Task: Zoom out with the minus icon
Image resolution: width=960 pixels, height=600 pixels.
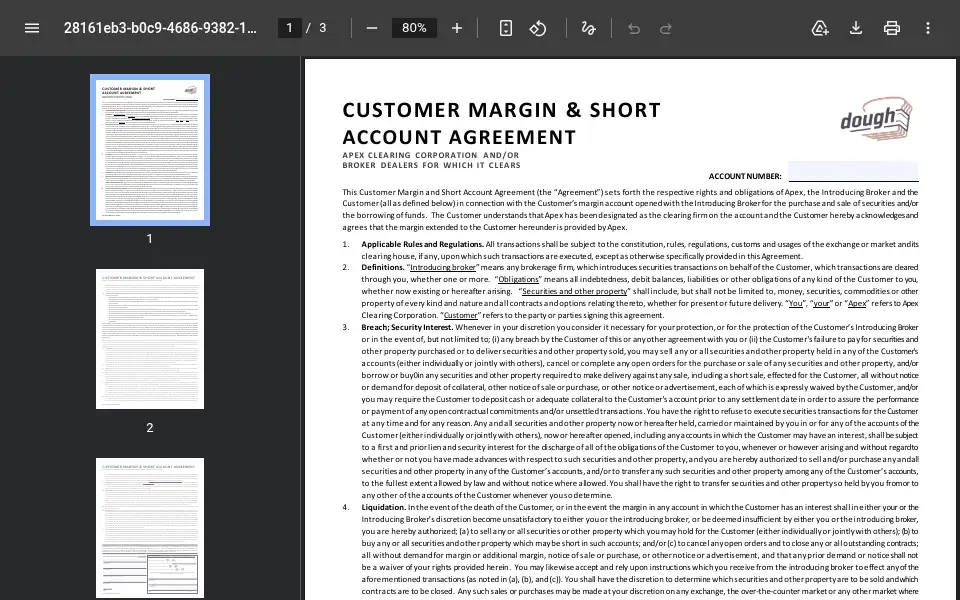Action: pos(372,28)
